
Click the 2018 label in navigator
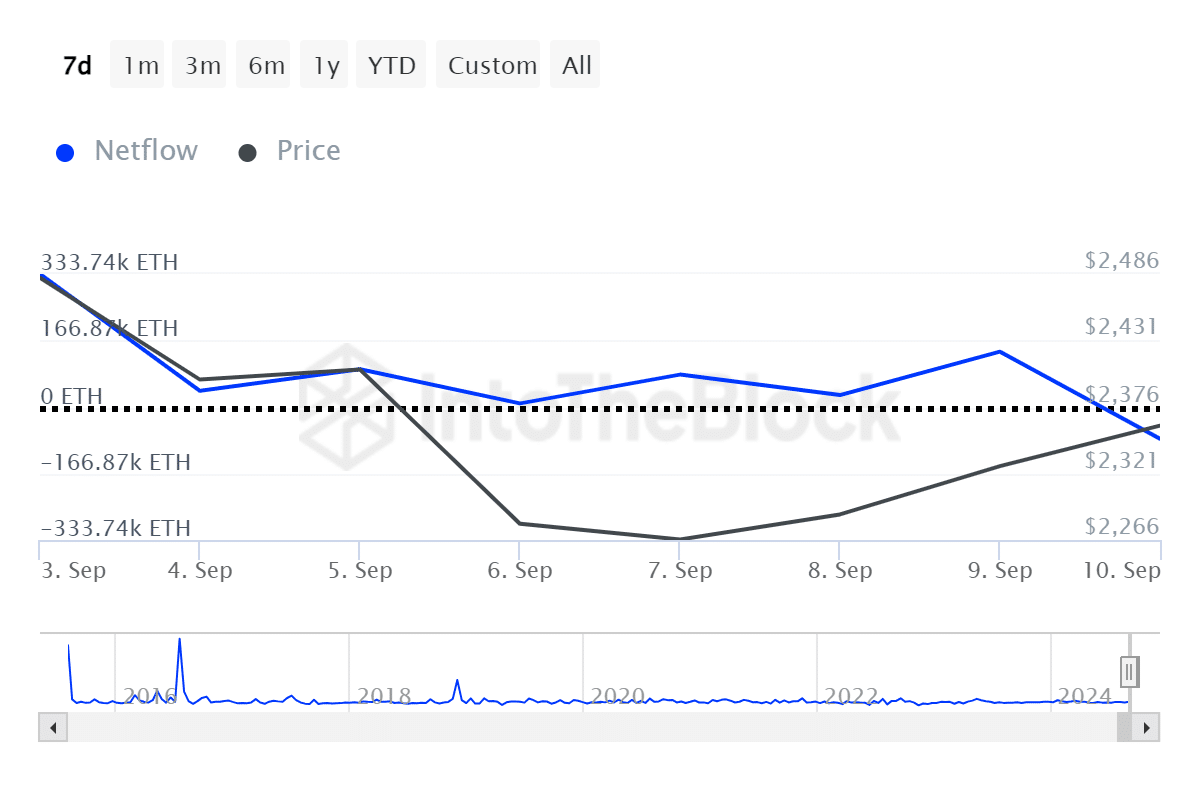coord(385,696)
